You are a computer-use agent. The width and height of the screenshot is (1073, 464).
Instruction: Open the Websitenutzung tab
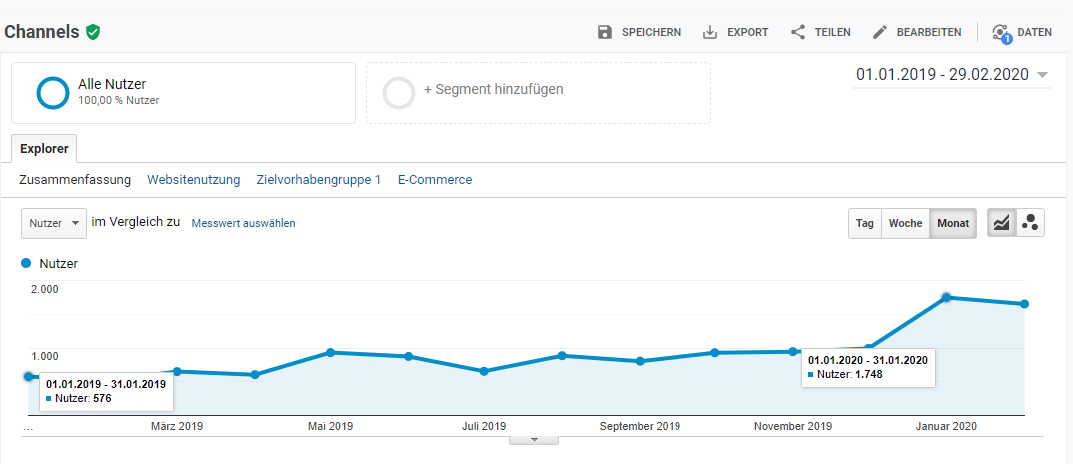[x=194, y=180]
